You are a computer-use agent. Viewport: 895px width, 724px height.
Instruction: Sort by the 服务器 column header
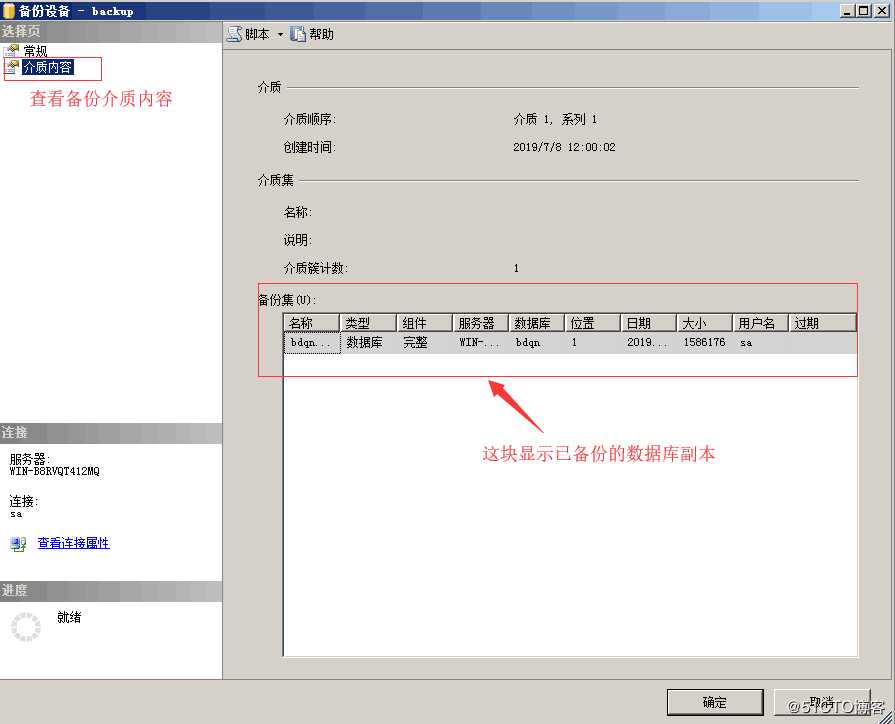point(481,323)
